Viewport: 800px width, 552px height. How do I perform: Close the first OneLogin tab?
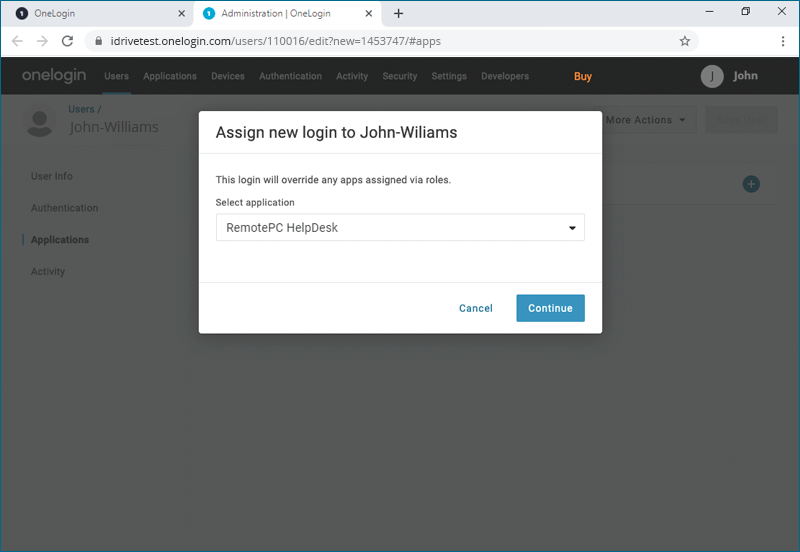(181, 13)
